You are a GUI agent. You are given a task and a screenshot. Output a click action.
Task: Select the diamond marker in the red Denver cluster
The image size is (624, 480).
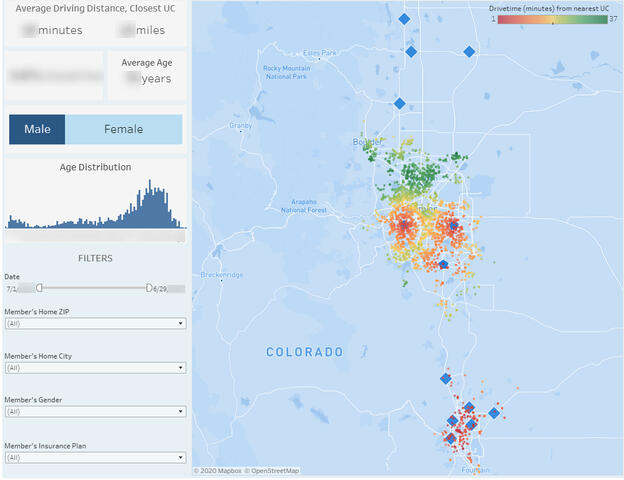point(453,227)
